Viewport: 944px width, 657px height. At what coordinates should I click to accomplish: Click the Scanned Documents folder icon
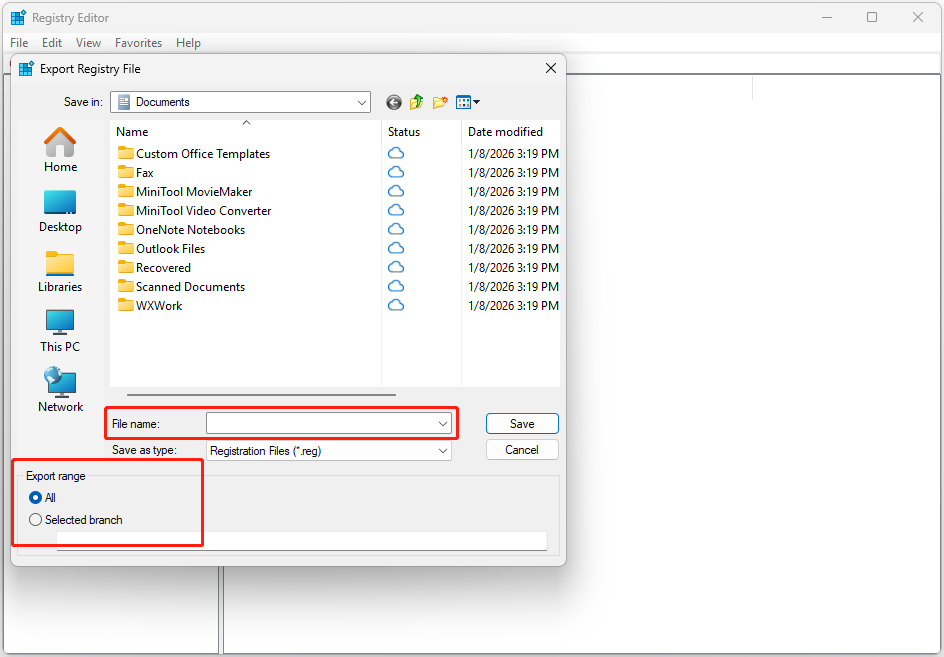(x=126, y=286)
